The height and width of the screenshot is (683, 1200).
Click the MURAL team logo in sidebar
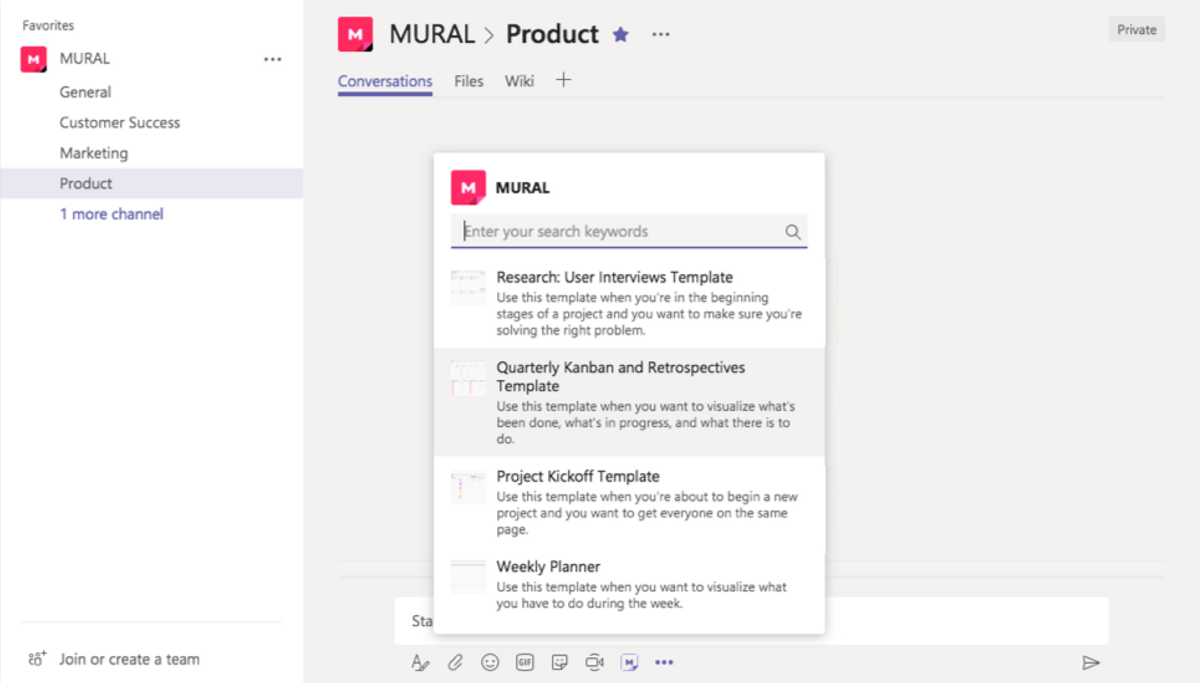click(34, 59)
